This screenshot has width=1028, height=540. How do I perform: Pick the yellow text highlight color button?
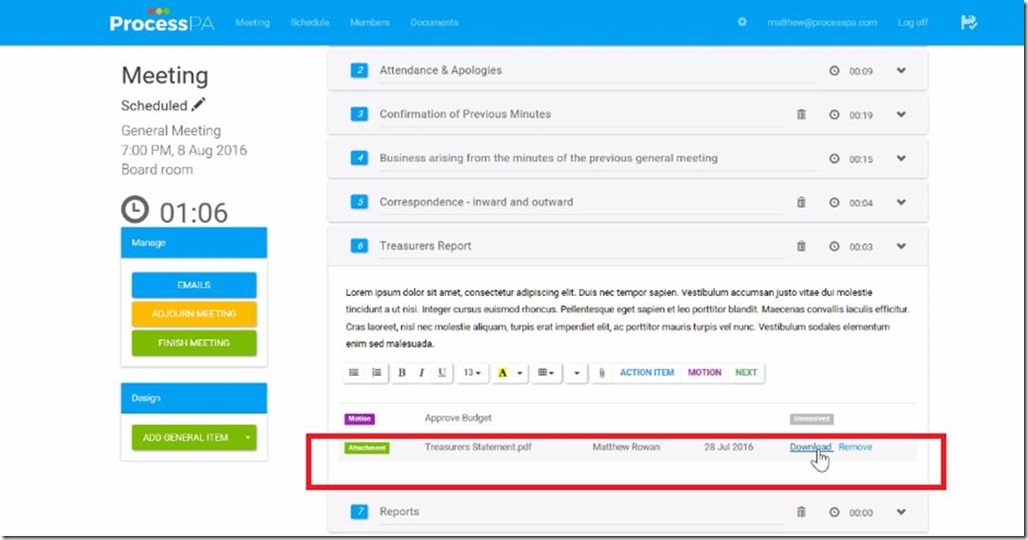pyautogui.click(x=503, y=373)
